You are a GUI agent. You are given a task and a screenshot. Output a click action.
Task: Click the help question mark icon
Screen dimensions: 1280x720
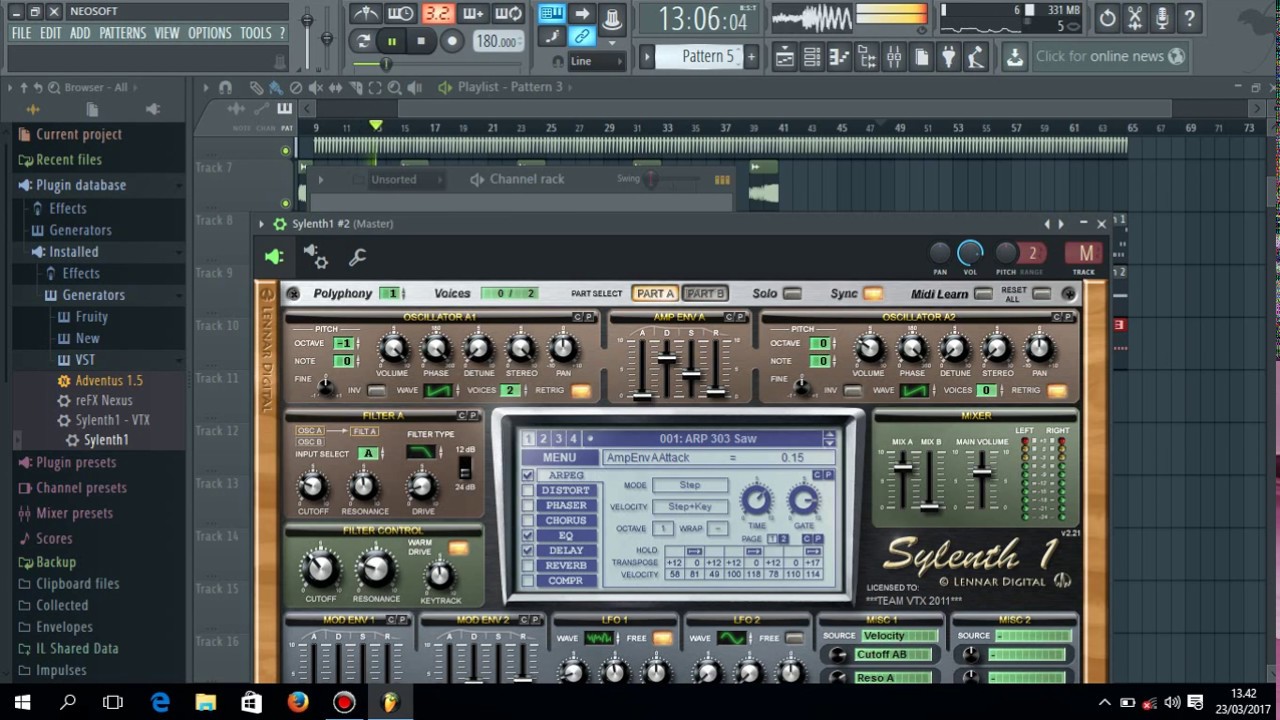coord(1189,18)
